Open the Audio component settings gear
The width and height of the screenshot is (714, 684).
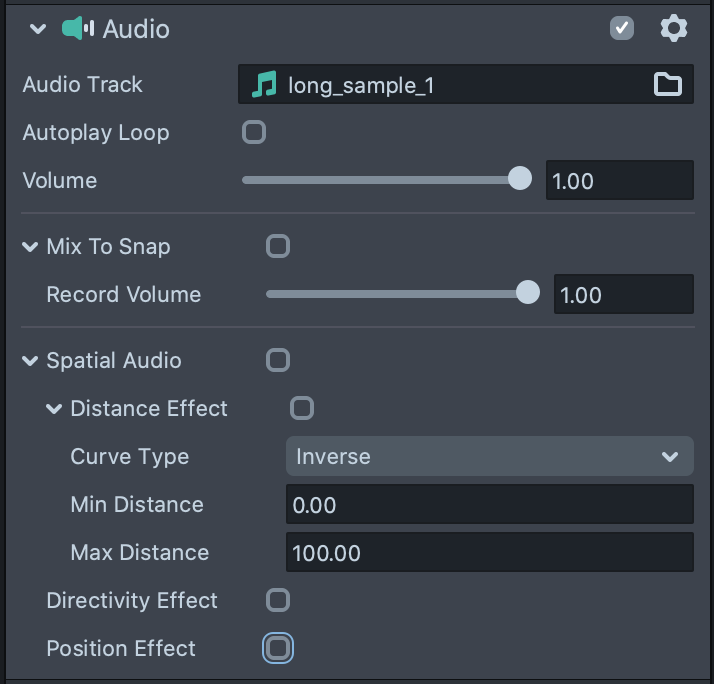pyautogui.click(x=674, y=29)
